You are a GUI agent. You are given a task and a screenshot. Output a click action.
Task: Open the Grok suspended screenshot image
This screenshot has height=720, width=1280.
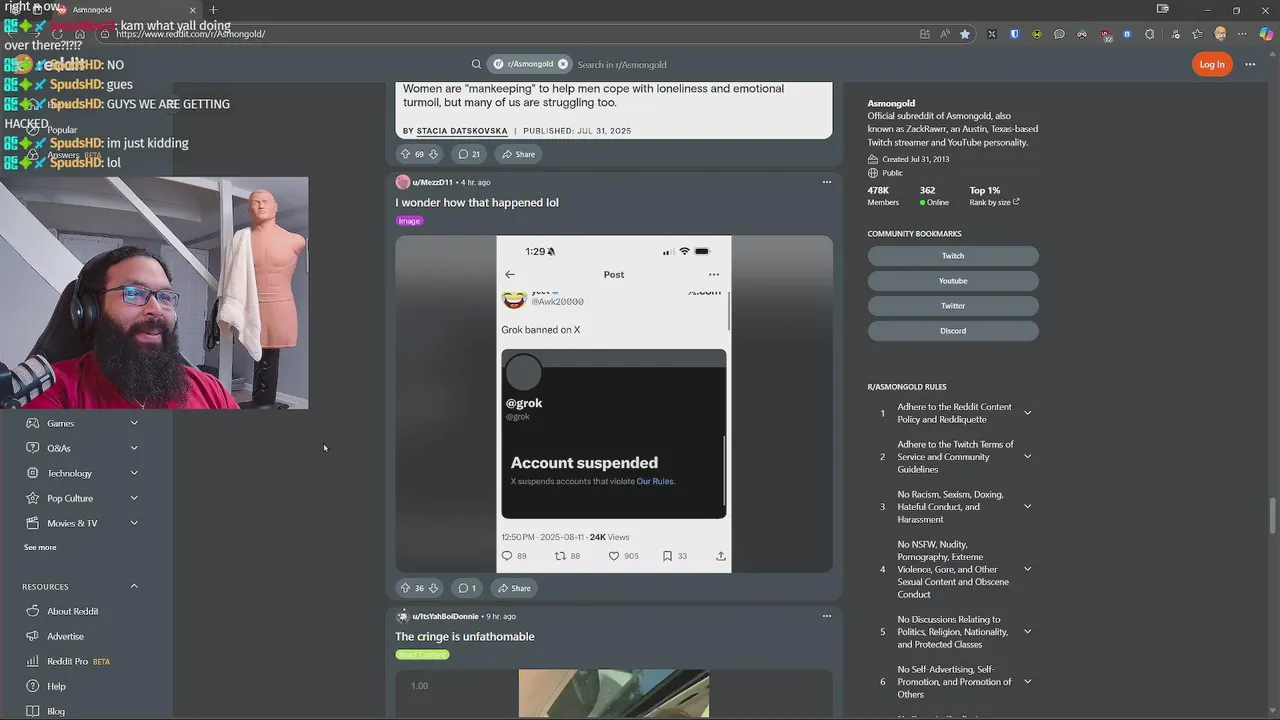tap(614, 404)
